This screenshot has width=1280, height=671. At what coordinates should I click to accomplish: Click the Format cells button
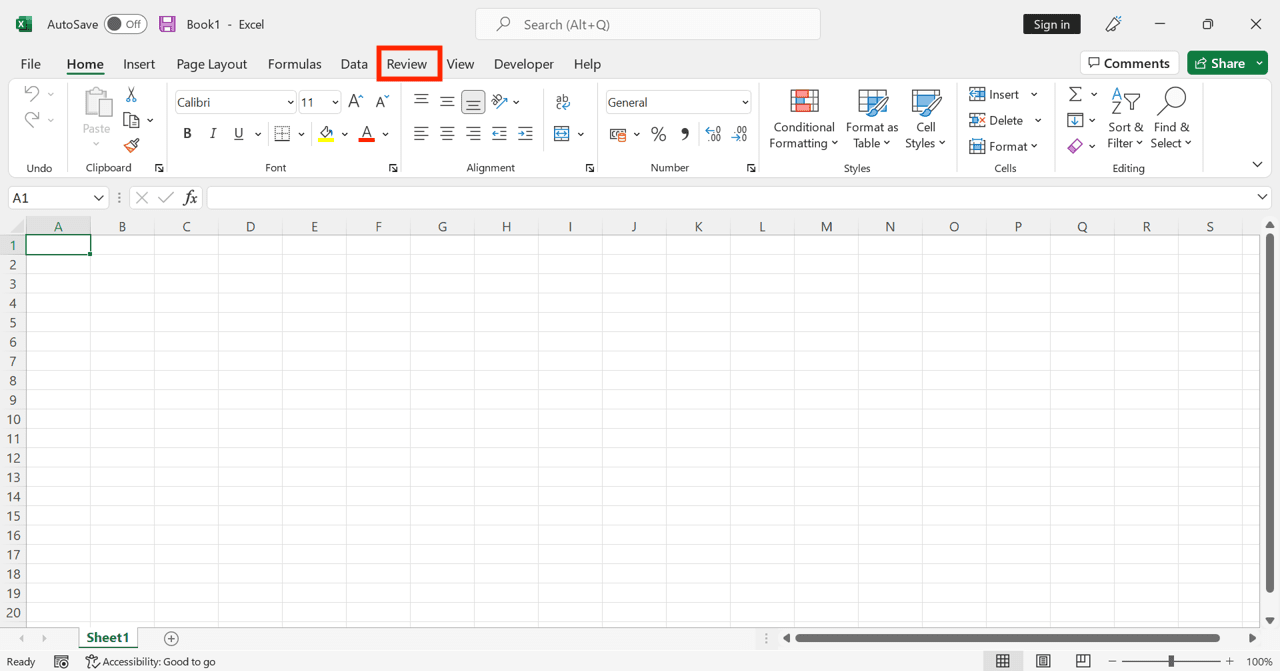pos(1004,146)
